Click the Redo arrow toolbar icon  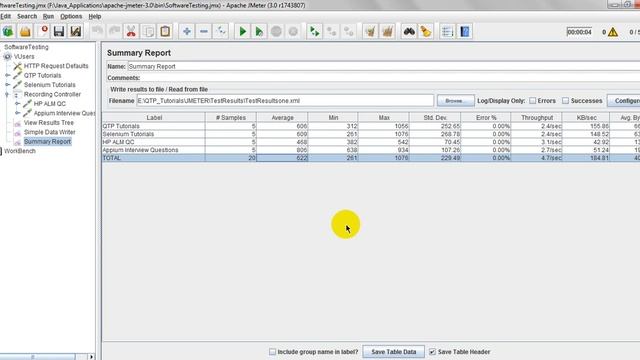pos(114,31)
